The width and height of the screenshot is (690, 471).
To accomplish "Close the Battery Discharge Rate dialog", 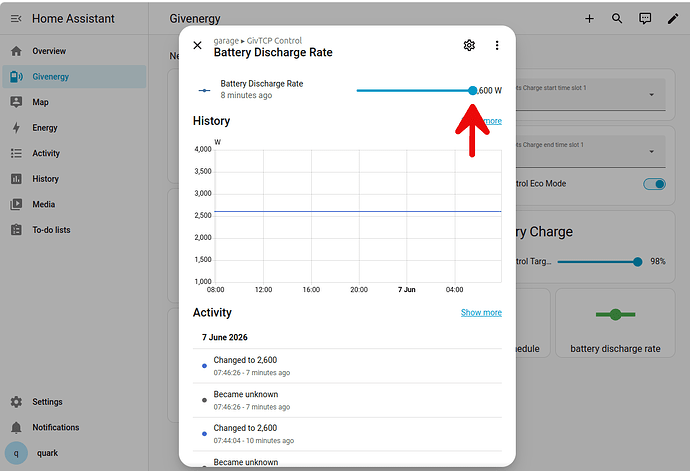I will tap(198, 45).
